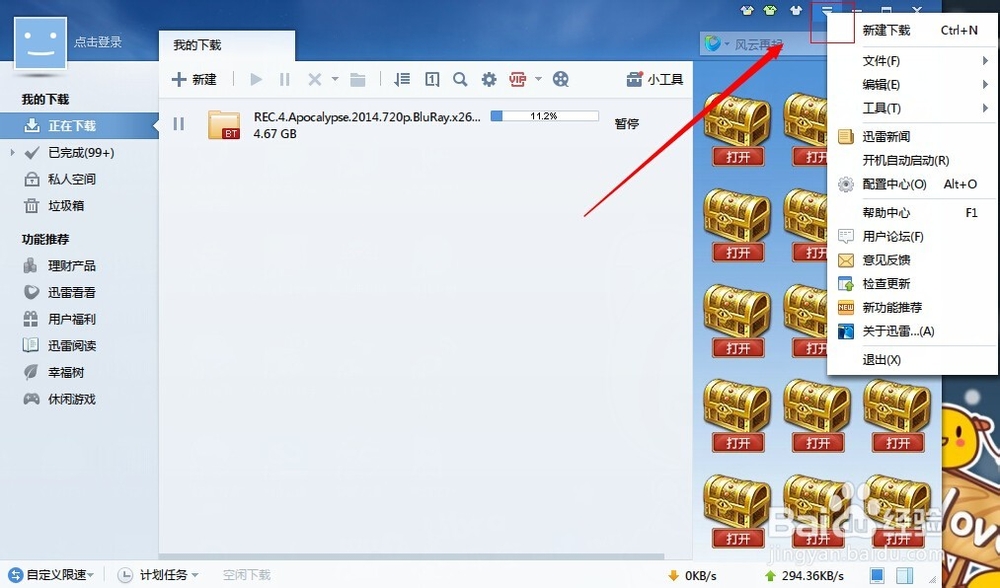Expand the delete options arrow beside X
Screen dimensions: 1000x588
pos(335,79)
